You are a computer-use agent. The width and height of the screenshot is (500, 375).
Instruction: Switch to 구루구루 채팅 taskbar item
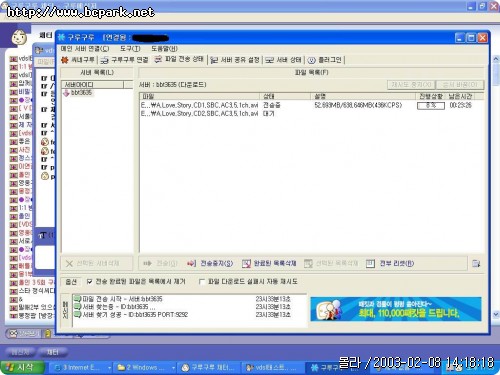coord(209,367)
